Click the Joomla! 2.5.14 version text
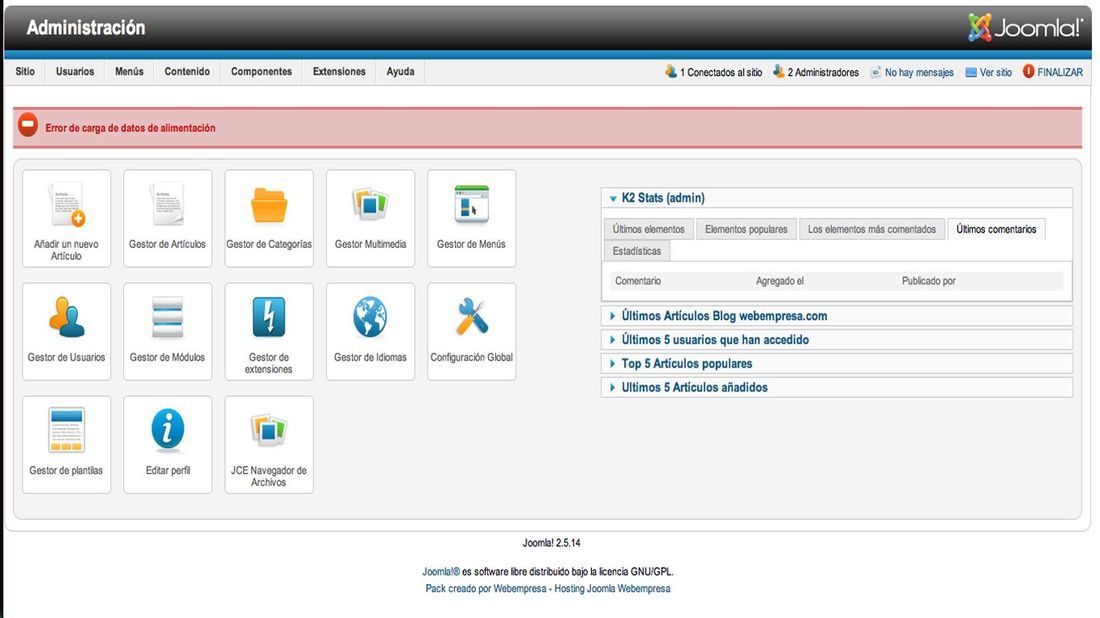The image size is (1100, 618). coord(551,543)
